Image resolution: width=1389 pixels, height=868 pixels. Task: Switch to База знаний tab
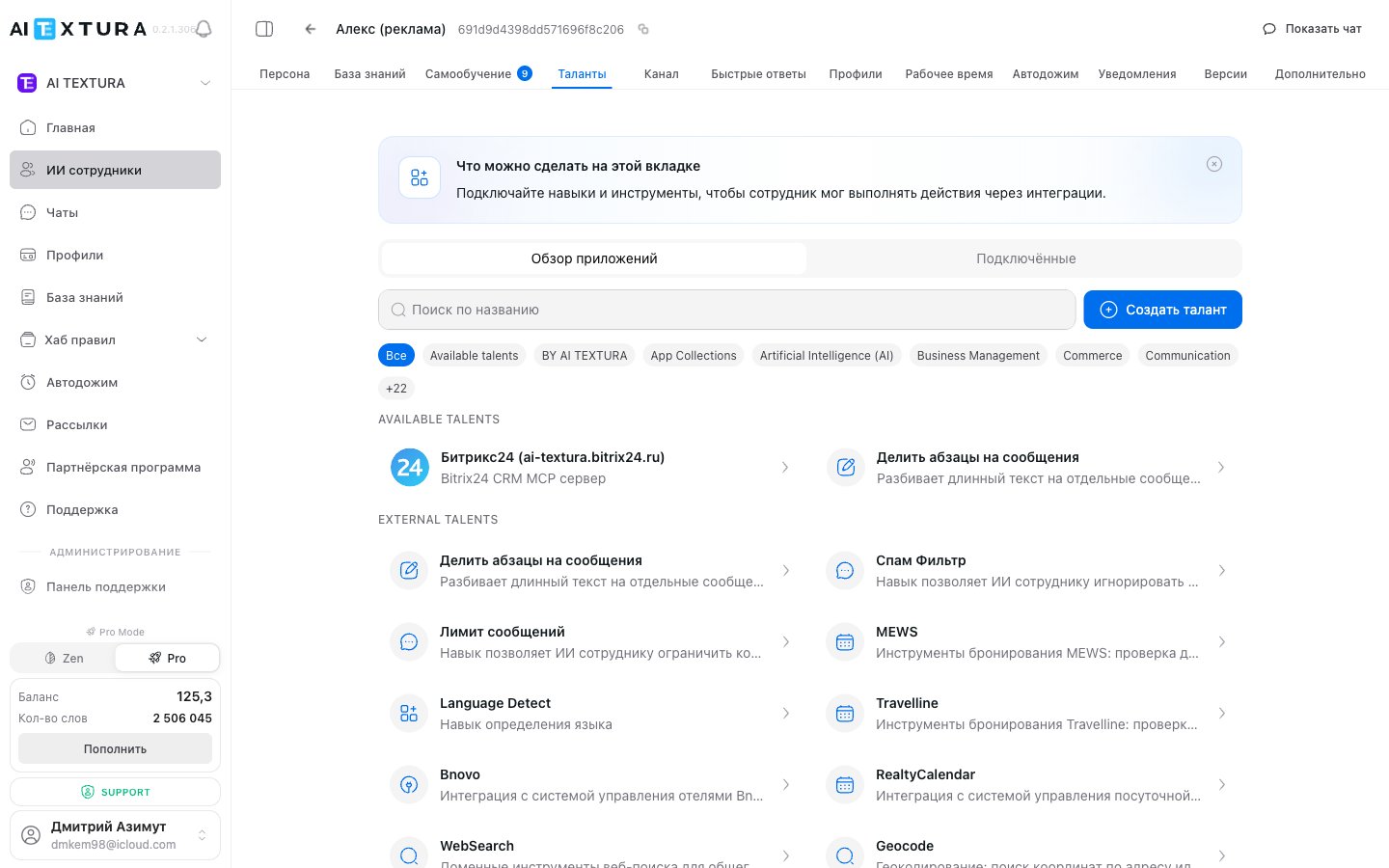(x=369, y=74)
